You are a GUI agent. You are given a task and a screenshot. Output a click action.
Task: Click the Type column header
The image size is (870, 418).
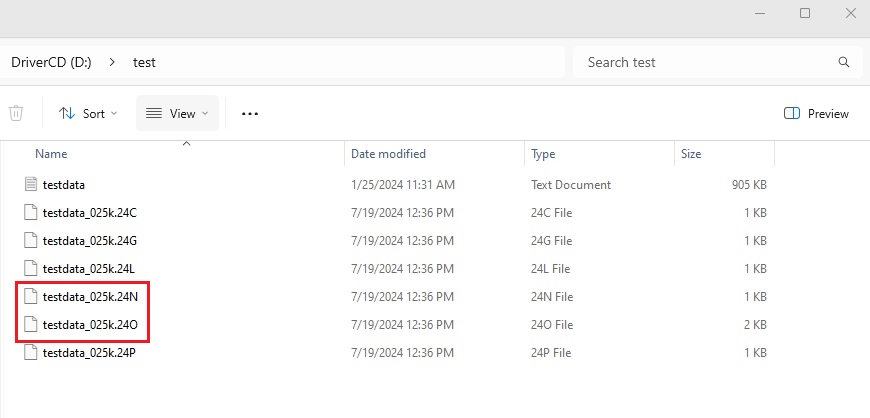(x=543, y=154)
